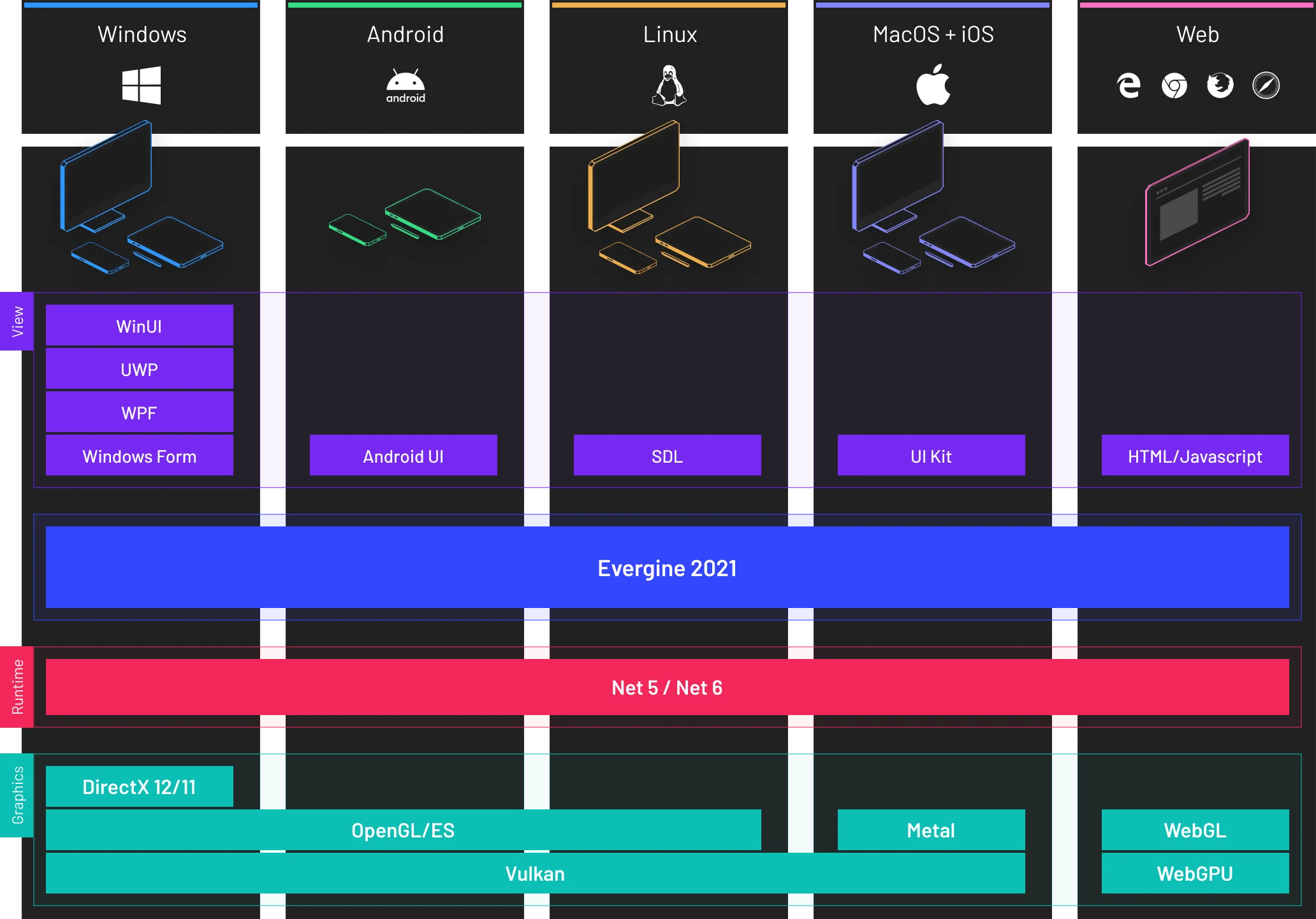This screenshot has width=1316, height=919.
Task: Click the Edge browser icon
Action: (1129, 85)
